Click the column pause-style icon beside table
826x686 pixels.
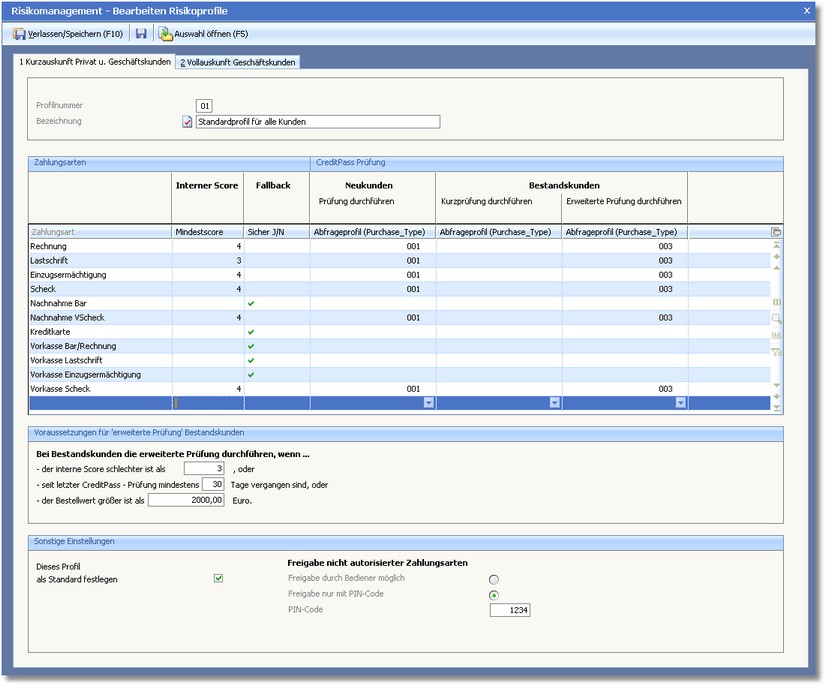pyautogui.click(x=776, y=301)
